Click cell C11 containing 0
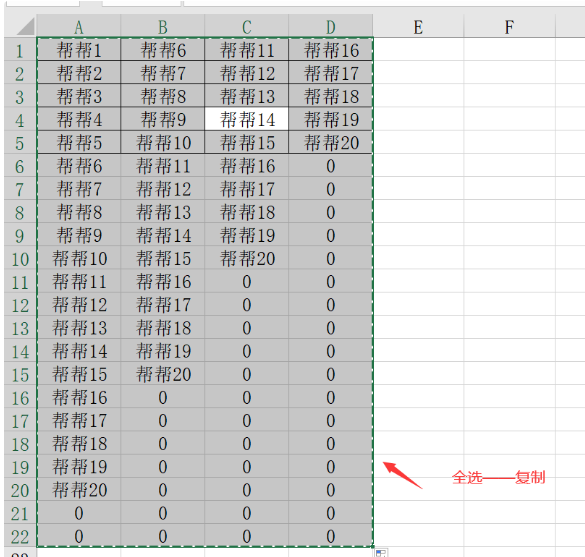 pos(247,281)
